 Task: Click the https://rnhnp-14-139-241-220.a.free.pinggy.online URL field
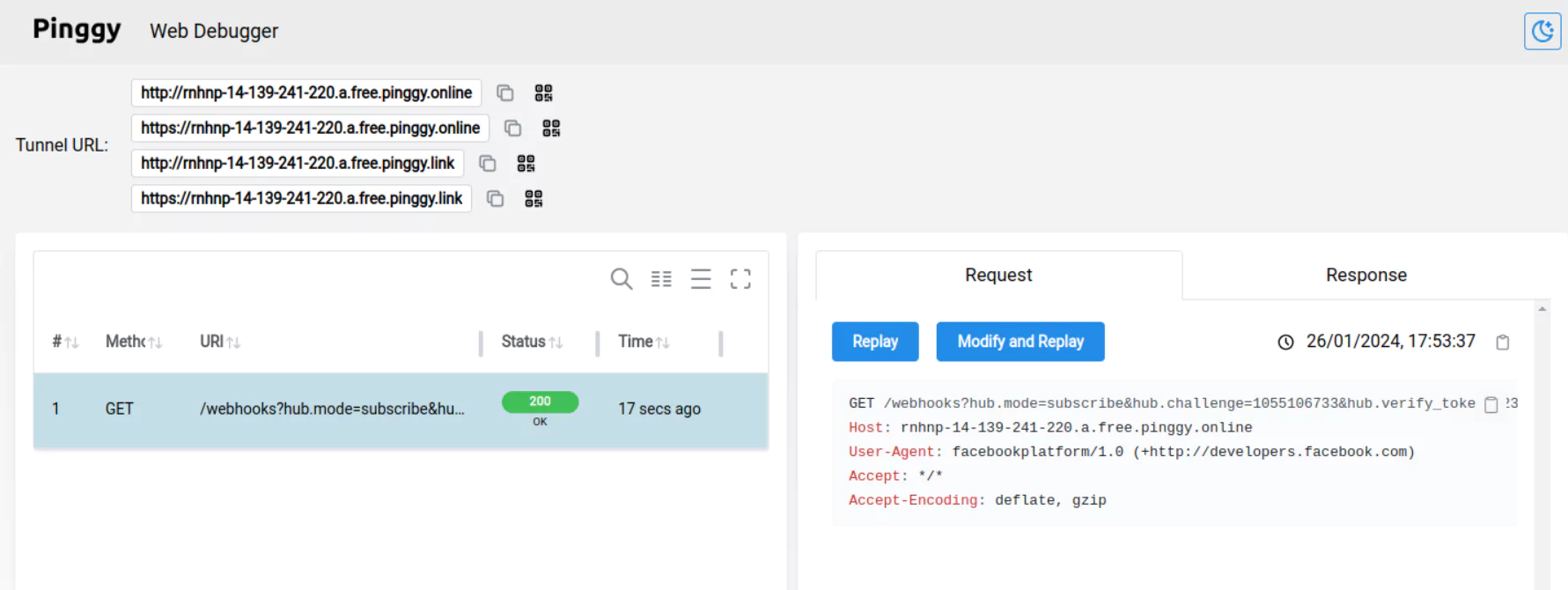[310, 128]
